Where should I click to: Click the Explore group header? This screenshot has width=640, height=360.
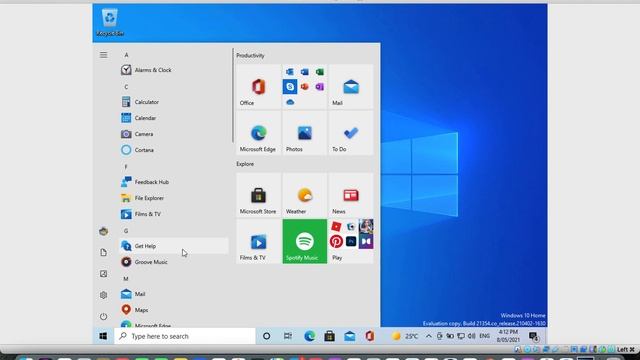[245, 164]
